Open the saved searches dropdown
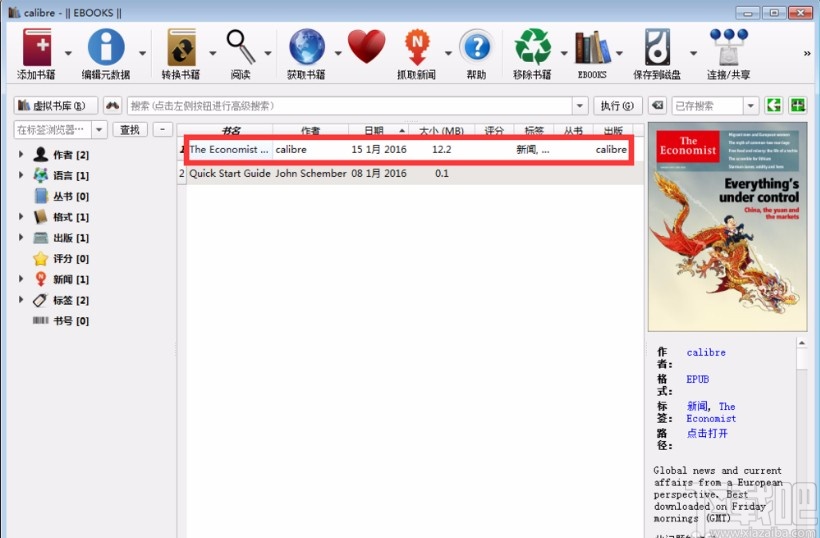Image resolution: width=820 pixels, height=538 pixels. [x=751, y=106]
